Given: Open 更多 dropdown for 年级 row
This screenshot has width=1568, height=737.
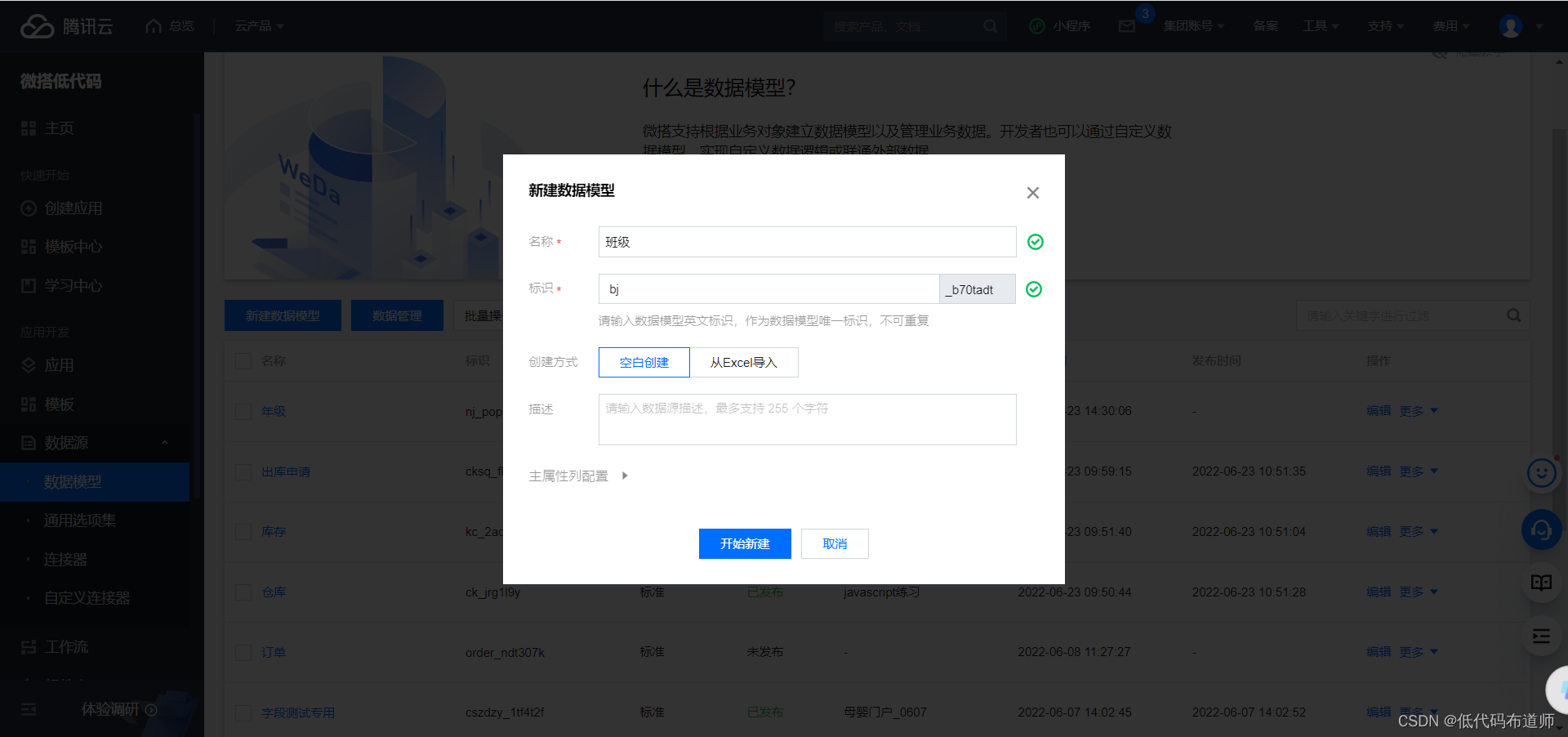Looking at the screenshot, I should [1419, 411].
